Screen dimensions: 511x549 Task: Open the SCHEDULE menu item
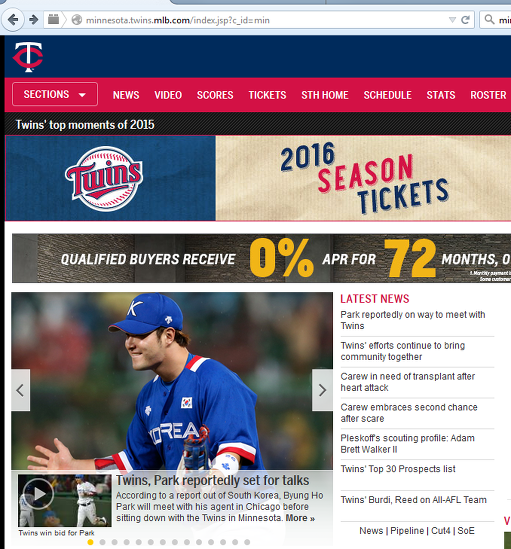coord(387,95)
